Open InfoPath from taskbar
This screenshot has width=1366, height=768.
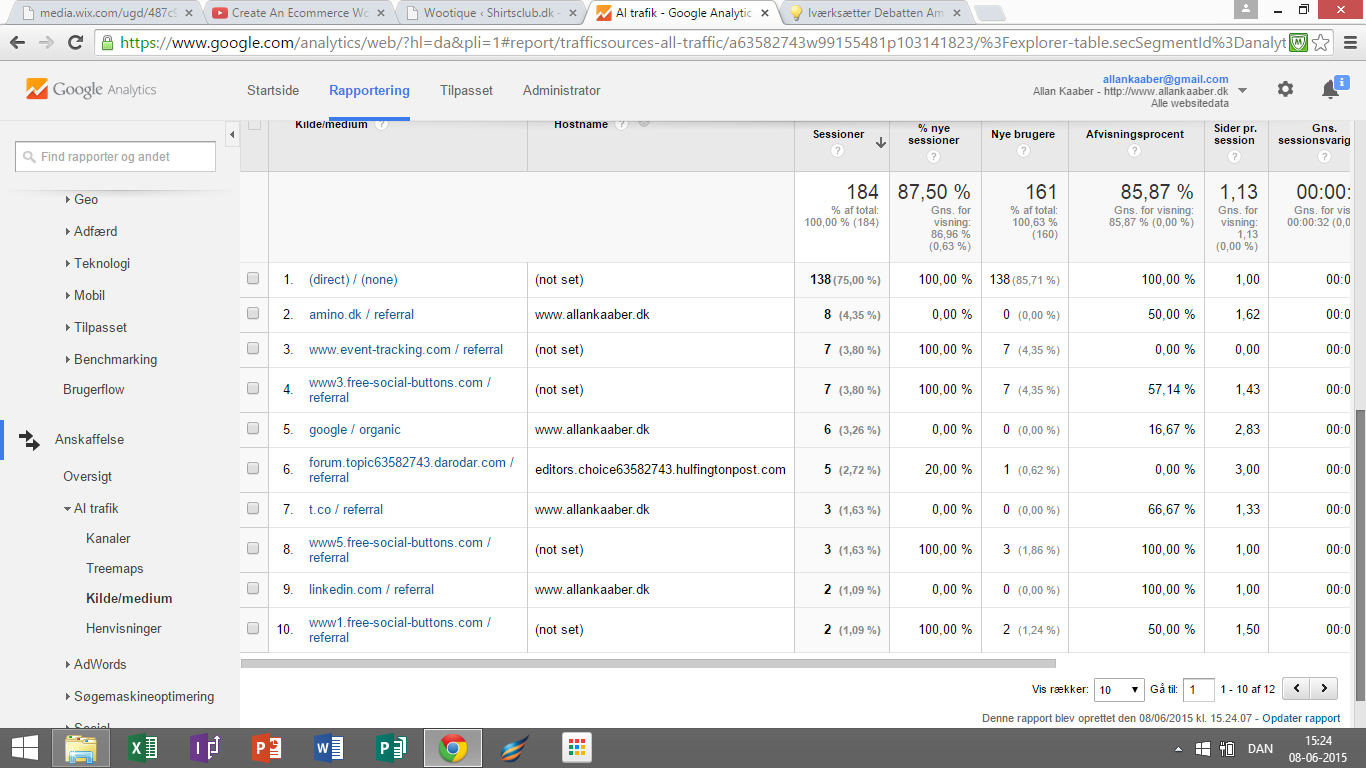pos(205,748)
